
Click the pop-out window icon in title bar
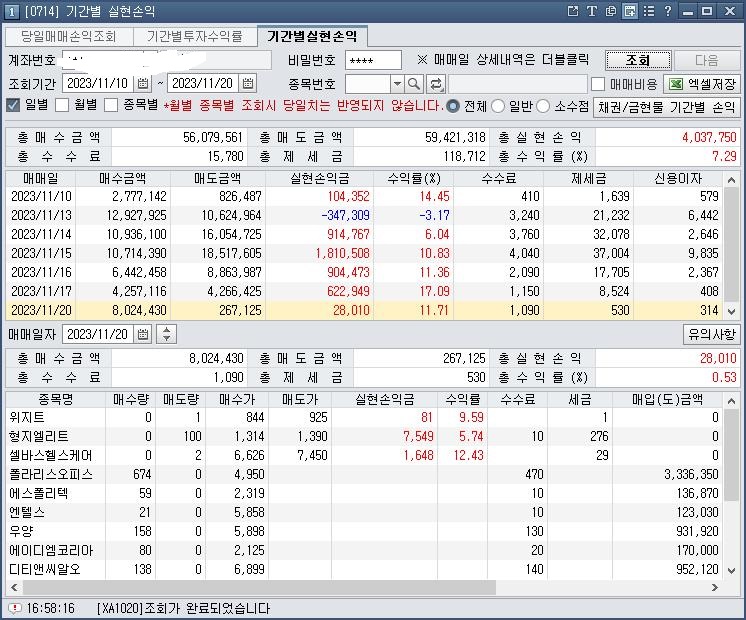[573, 11]
